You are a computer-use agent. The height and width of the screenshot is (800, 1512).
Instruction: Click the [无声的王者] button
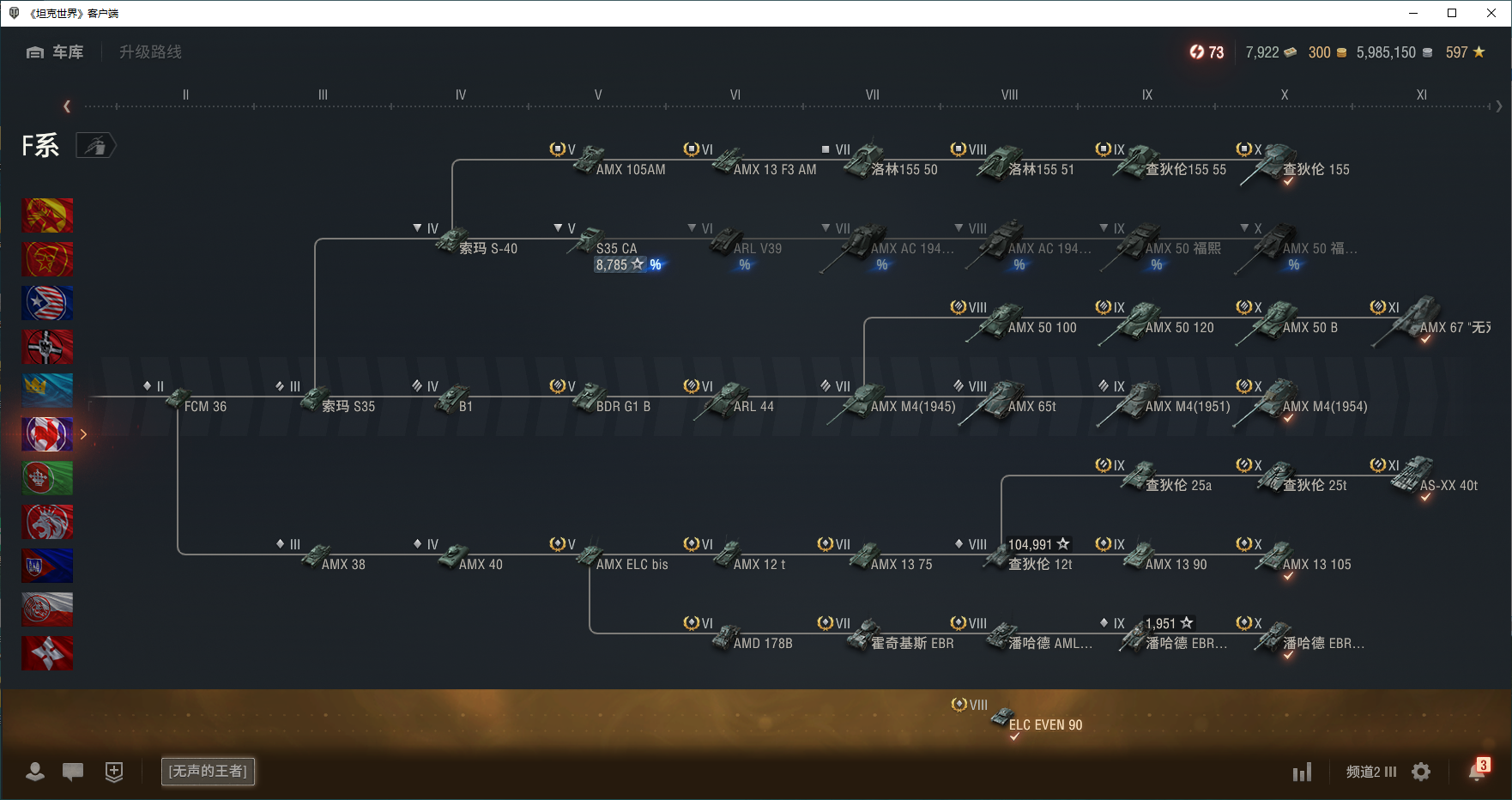pos(208,771)
